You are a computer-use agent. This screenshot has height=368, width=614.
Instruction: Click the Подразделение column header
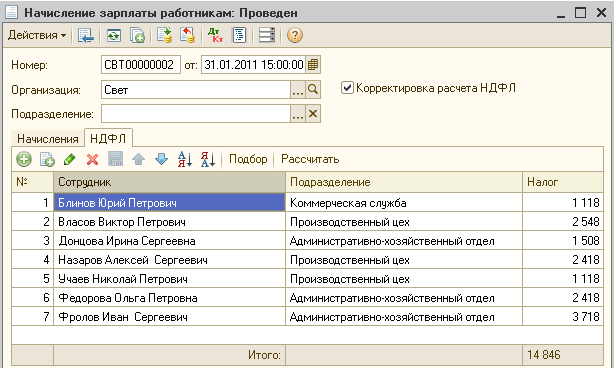[x=404, y=182]
